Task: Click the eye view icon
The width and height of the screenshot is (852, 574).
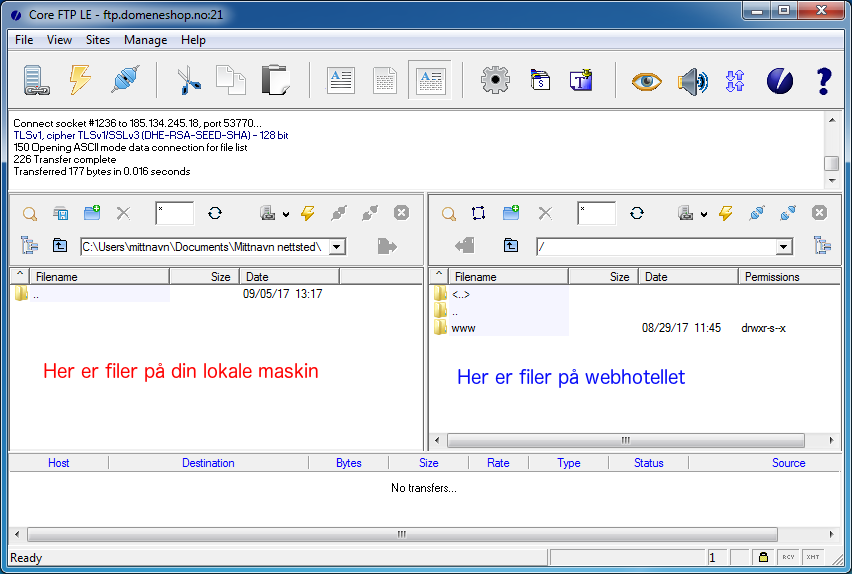Action: (x=647, y=82)
